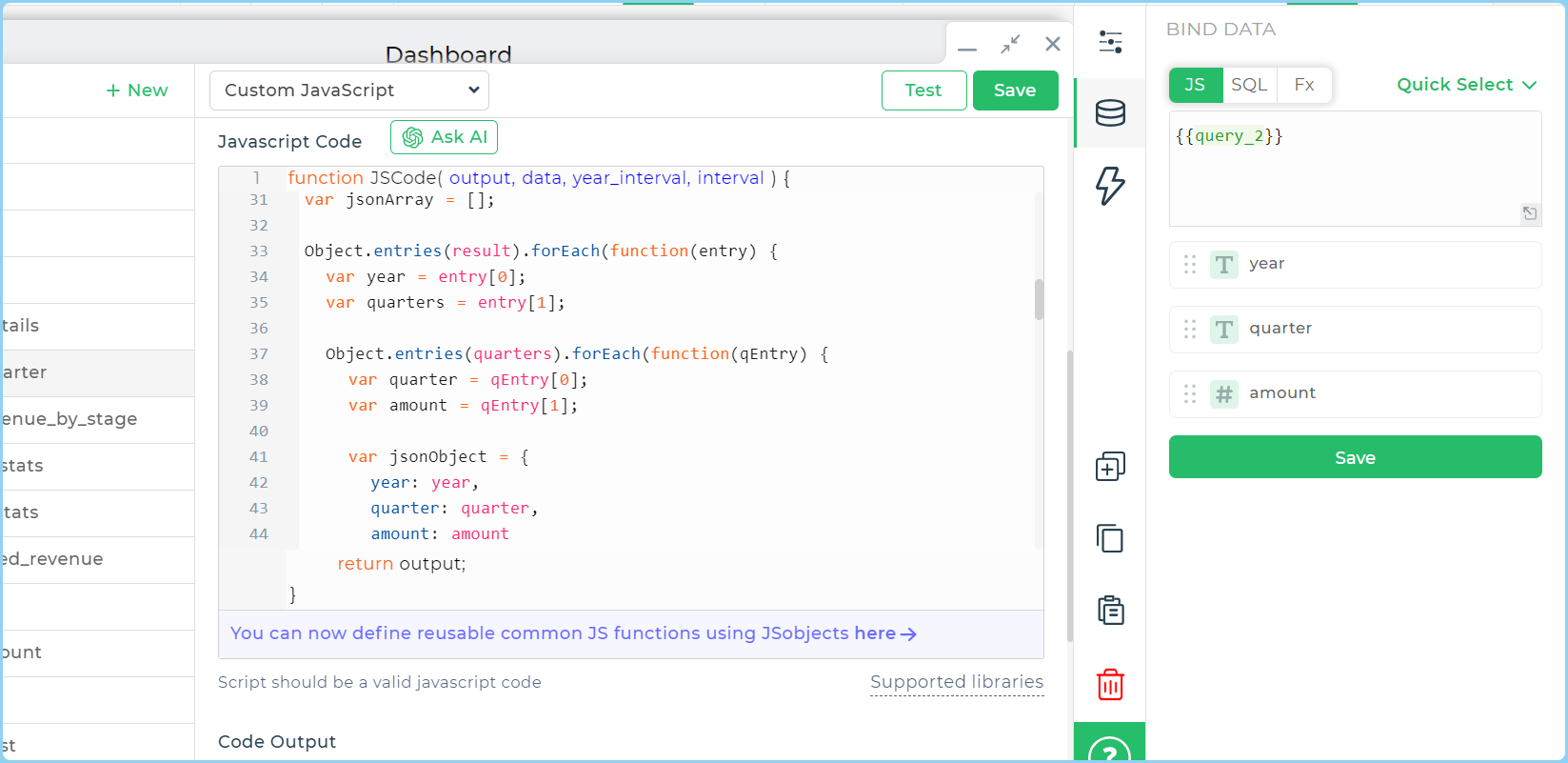Switch to the SQL mode toggle
Image resolution: width=1568 pixels, height=763 pixels.
click(x=1249, y=85)
